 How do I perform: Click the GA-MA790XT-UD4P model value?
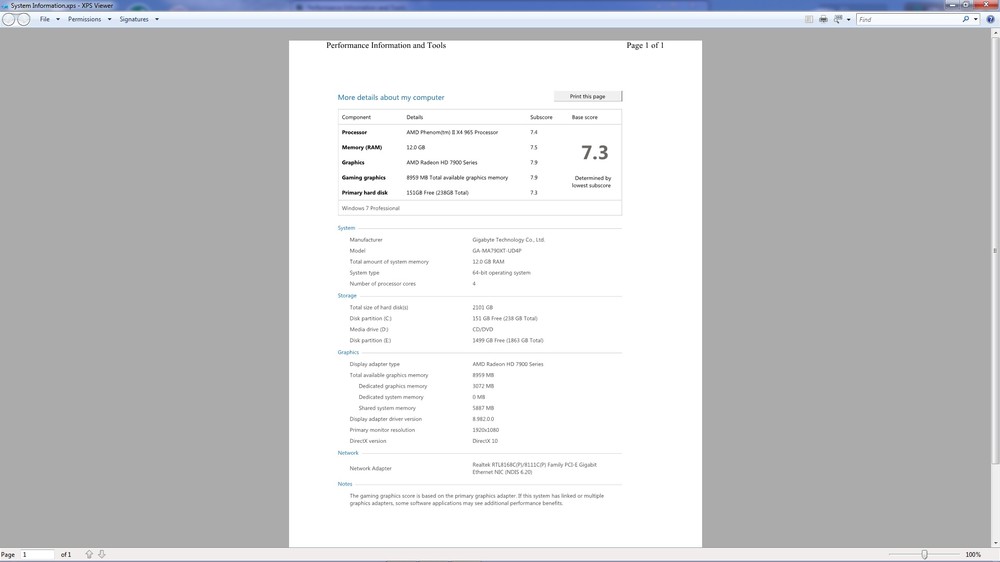(497, 251)
